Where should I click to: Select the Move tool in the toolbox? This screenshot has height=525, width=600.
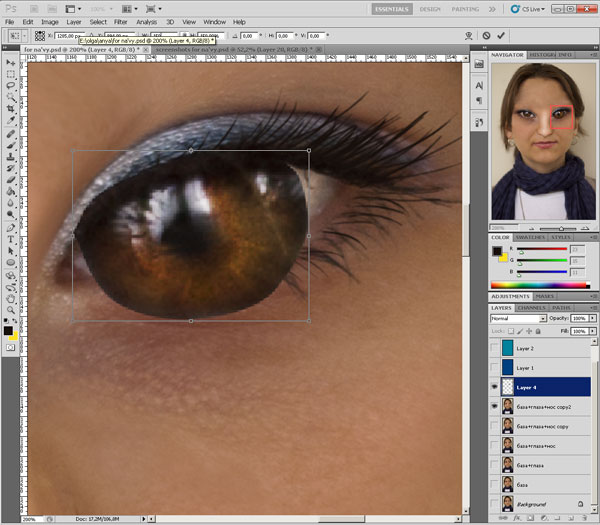pyautogui.click(x=10, y=60)
